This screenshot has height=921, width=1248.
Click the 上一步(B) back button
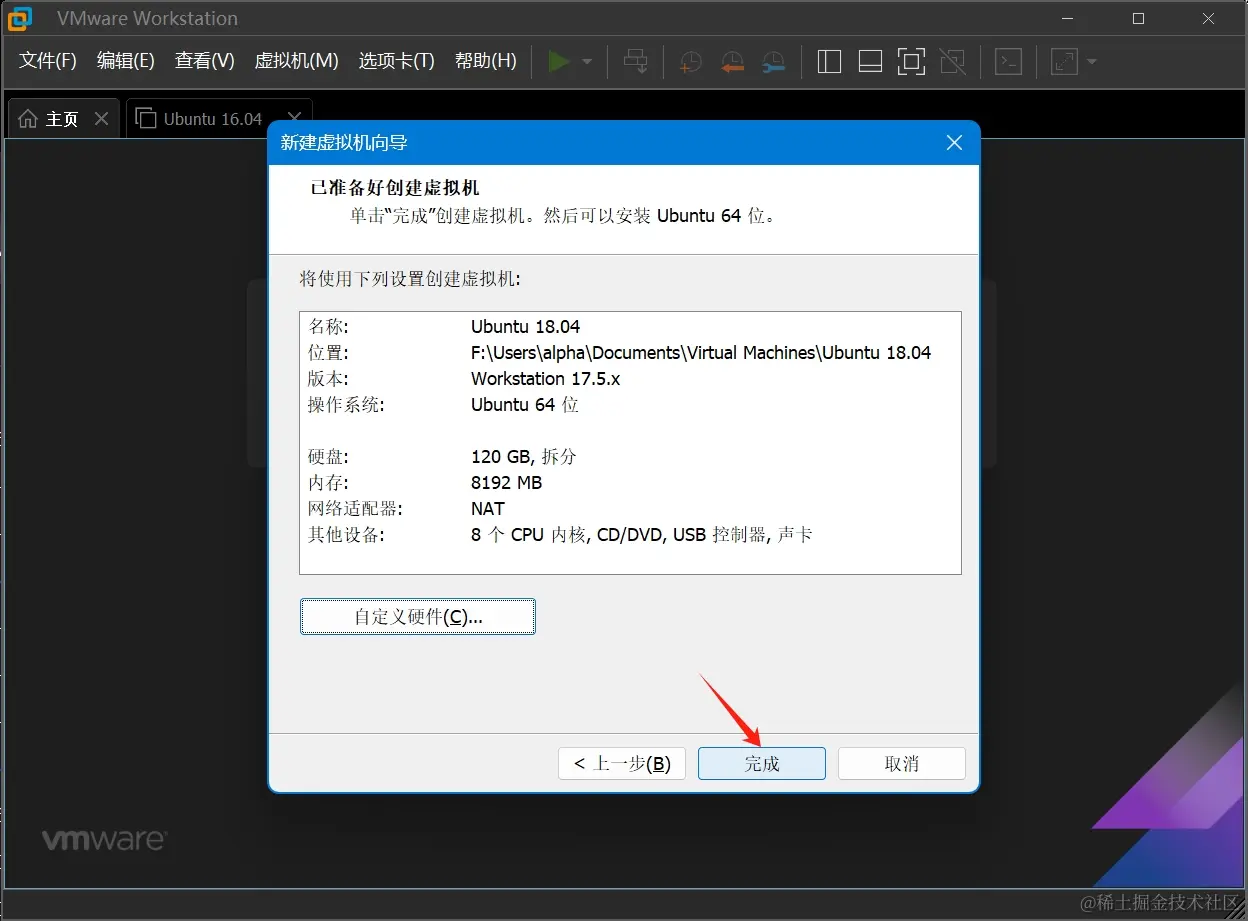(622, 763)
